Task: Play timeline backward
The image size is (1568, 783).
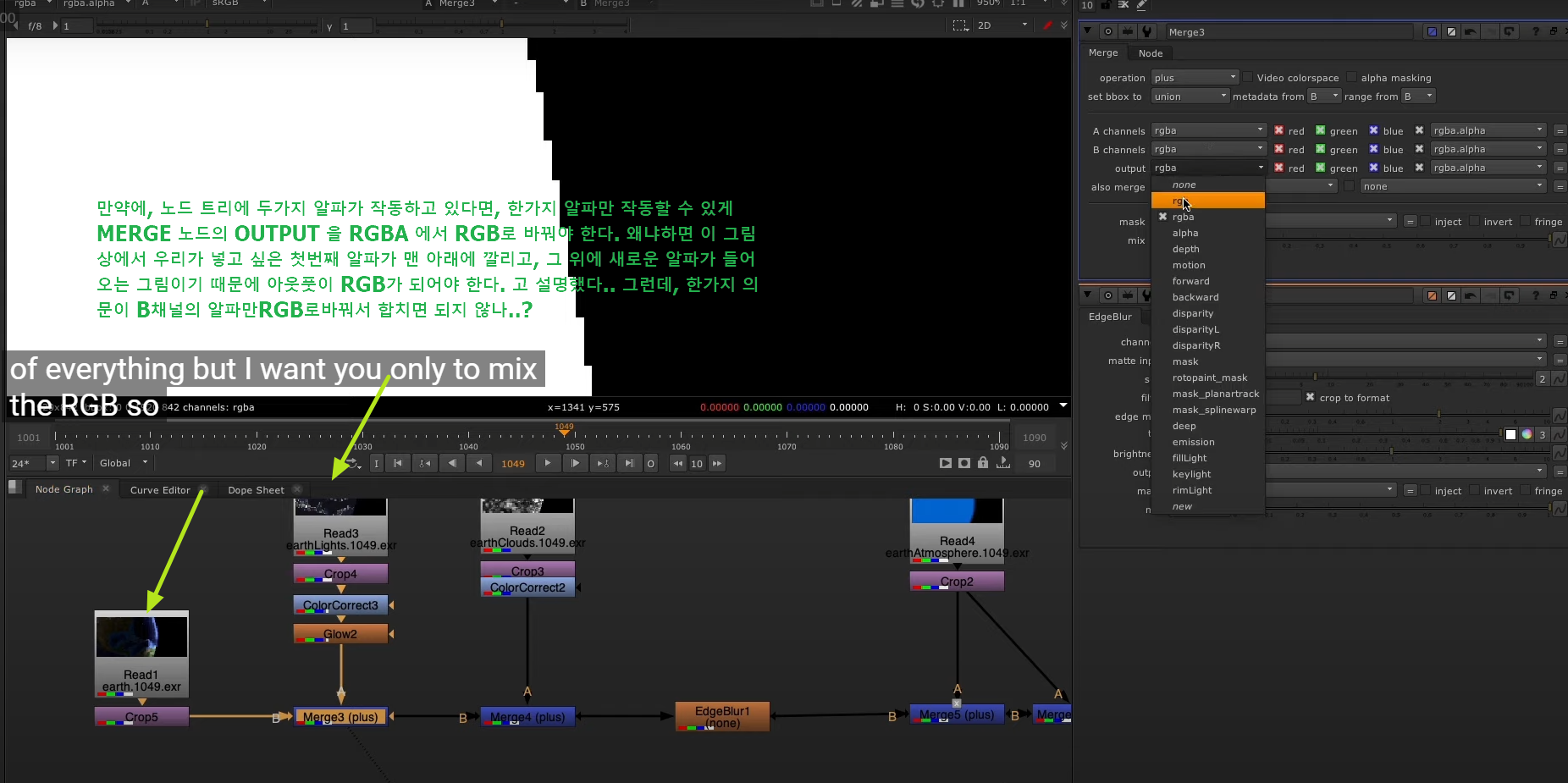Action: pos(479,463)
